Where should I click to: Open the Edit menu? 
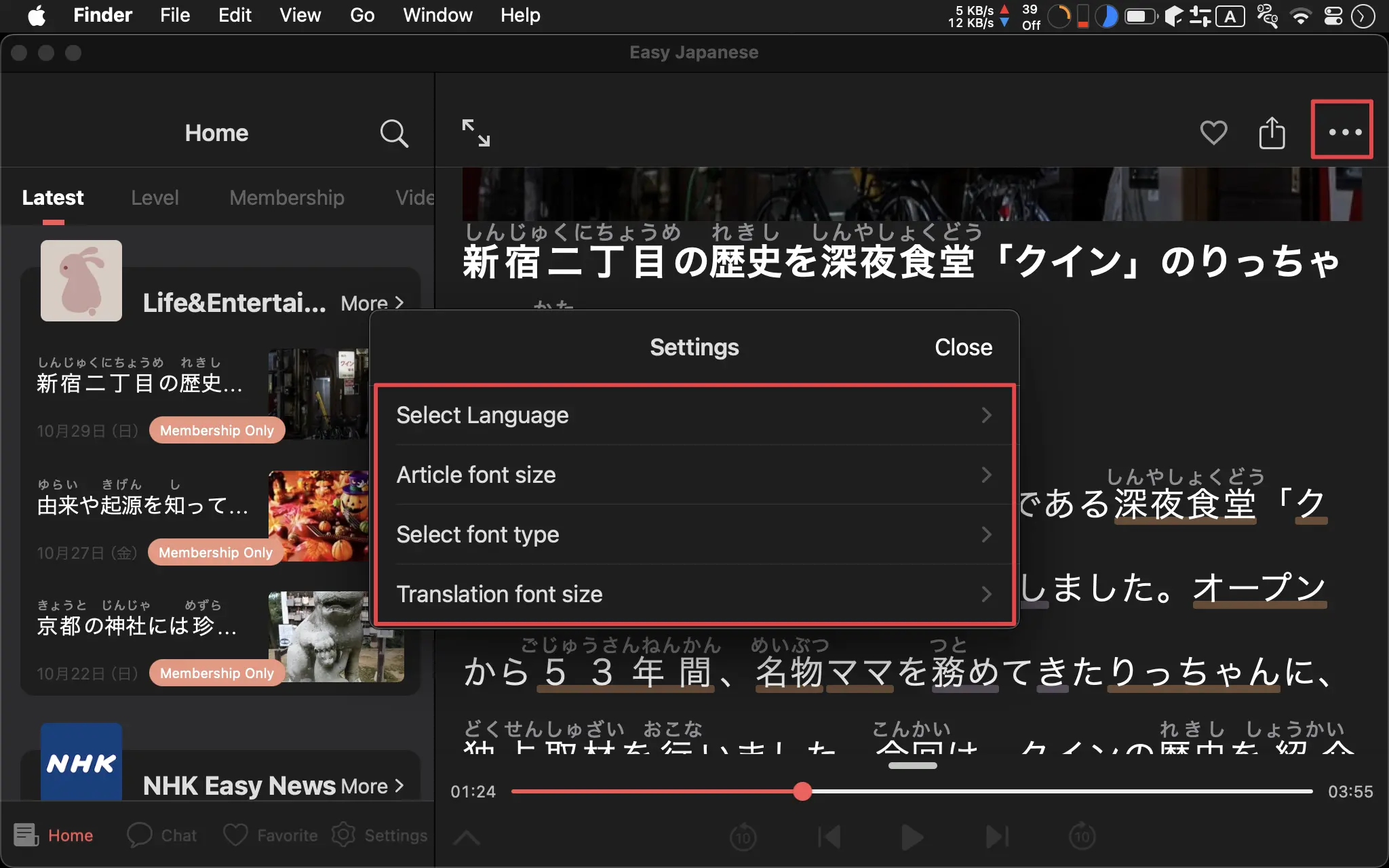click(x=235, y=15)
